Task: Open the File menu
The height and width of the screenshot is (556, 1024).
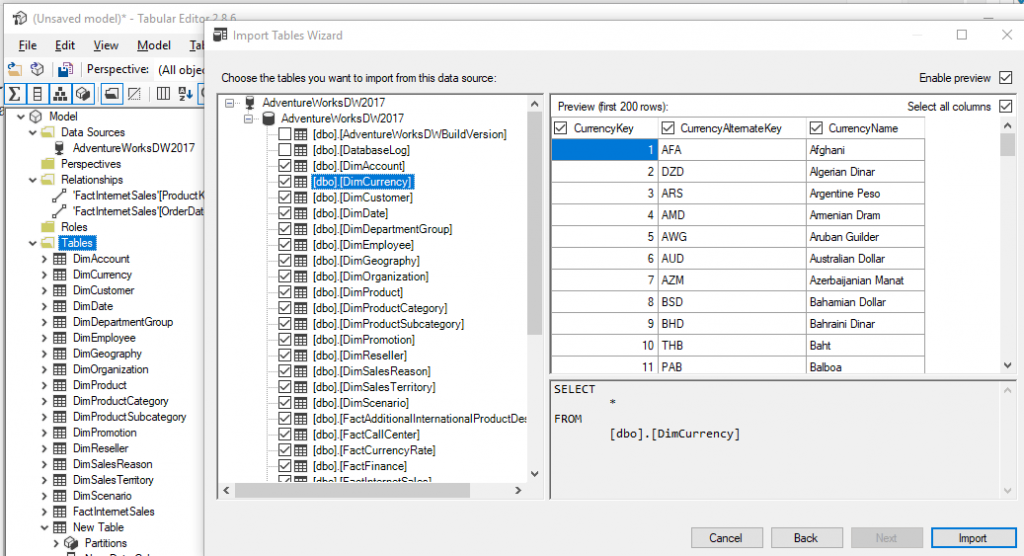Action: (x=27, y=45)
